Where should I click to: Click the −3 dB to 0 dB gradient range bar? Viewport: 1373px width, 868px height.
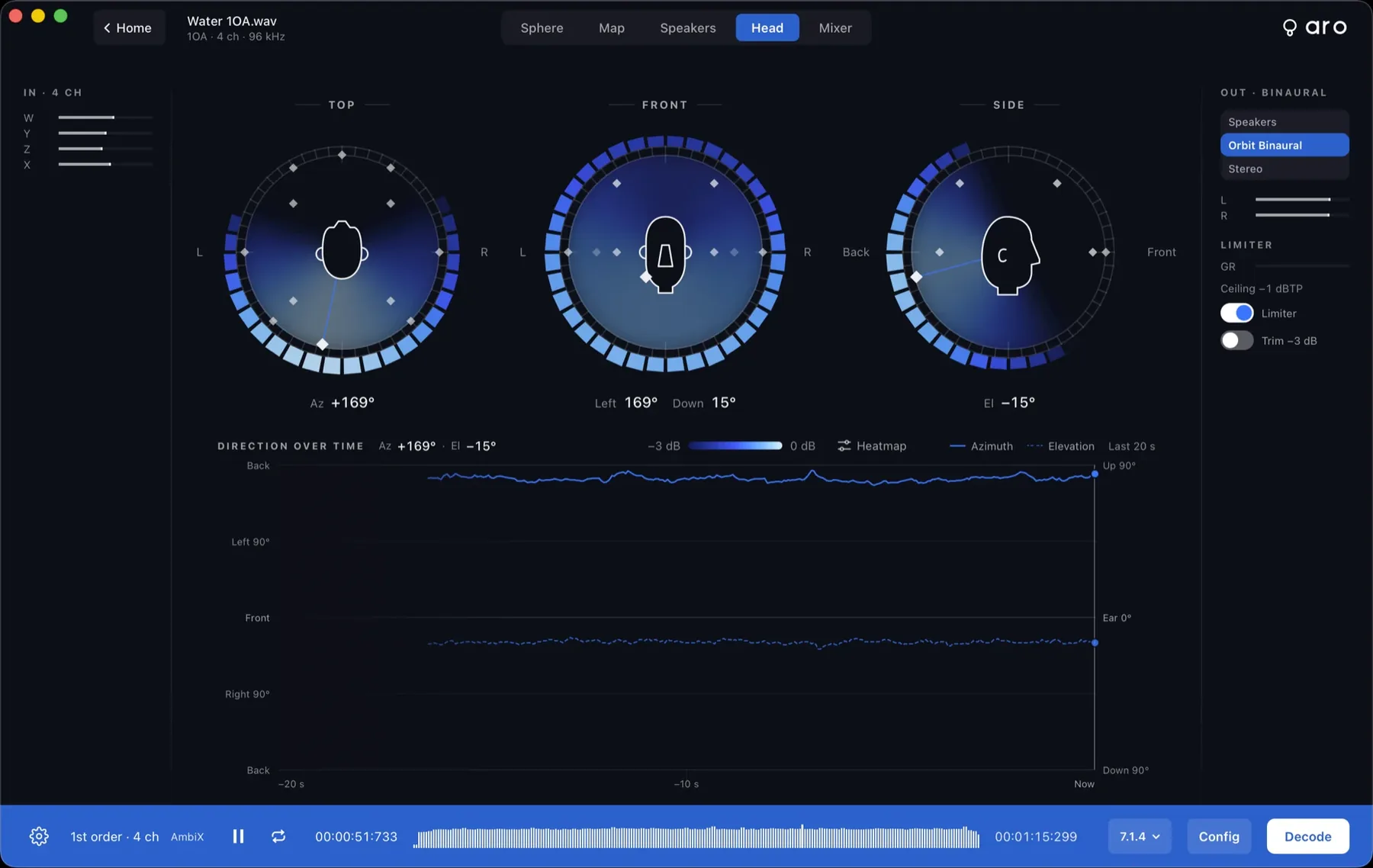(x=735, y=446)
